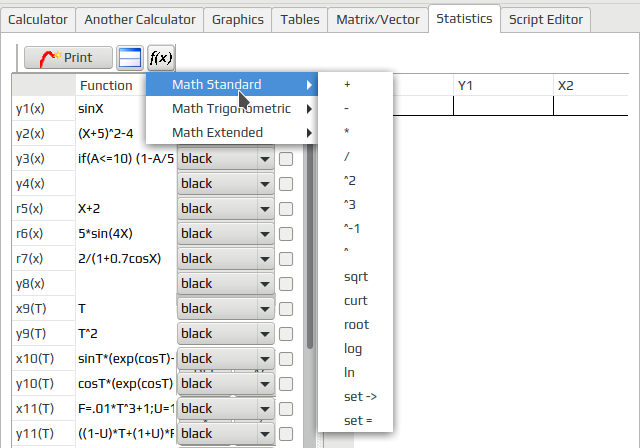Viewport: 640px width, 448px height.
Task: Open the Math Standard submenu
Action: 232,84
